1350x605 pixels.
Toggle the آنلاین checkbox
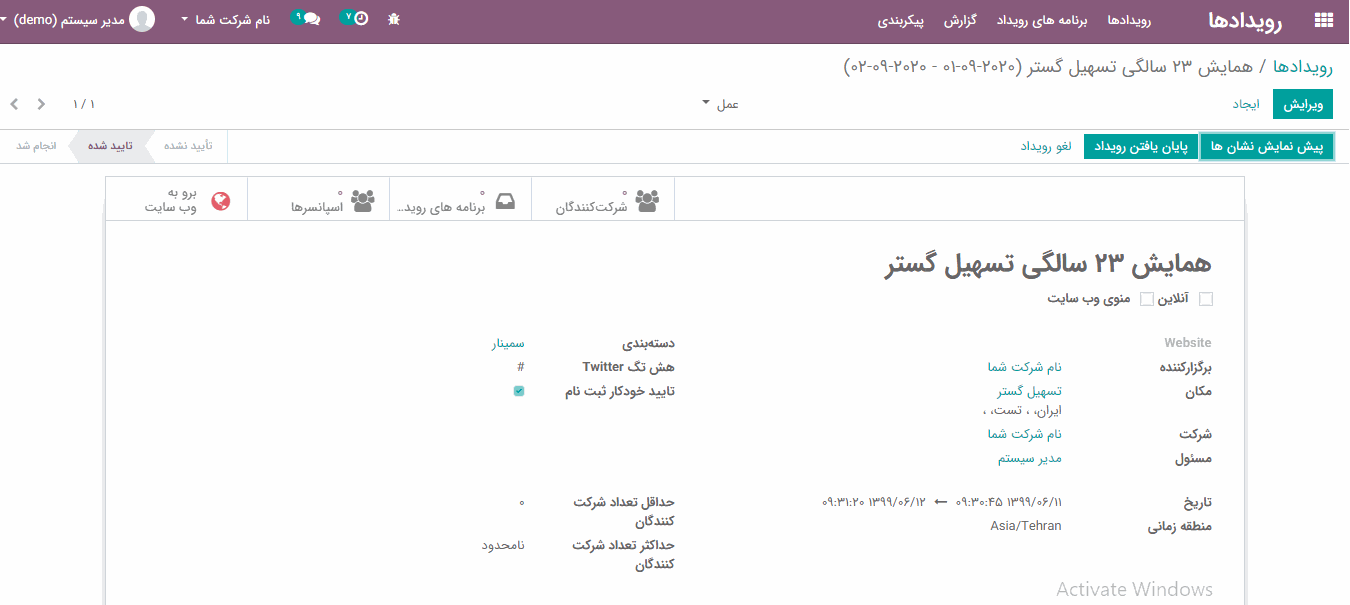click(x=1206, y=299)
